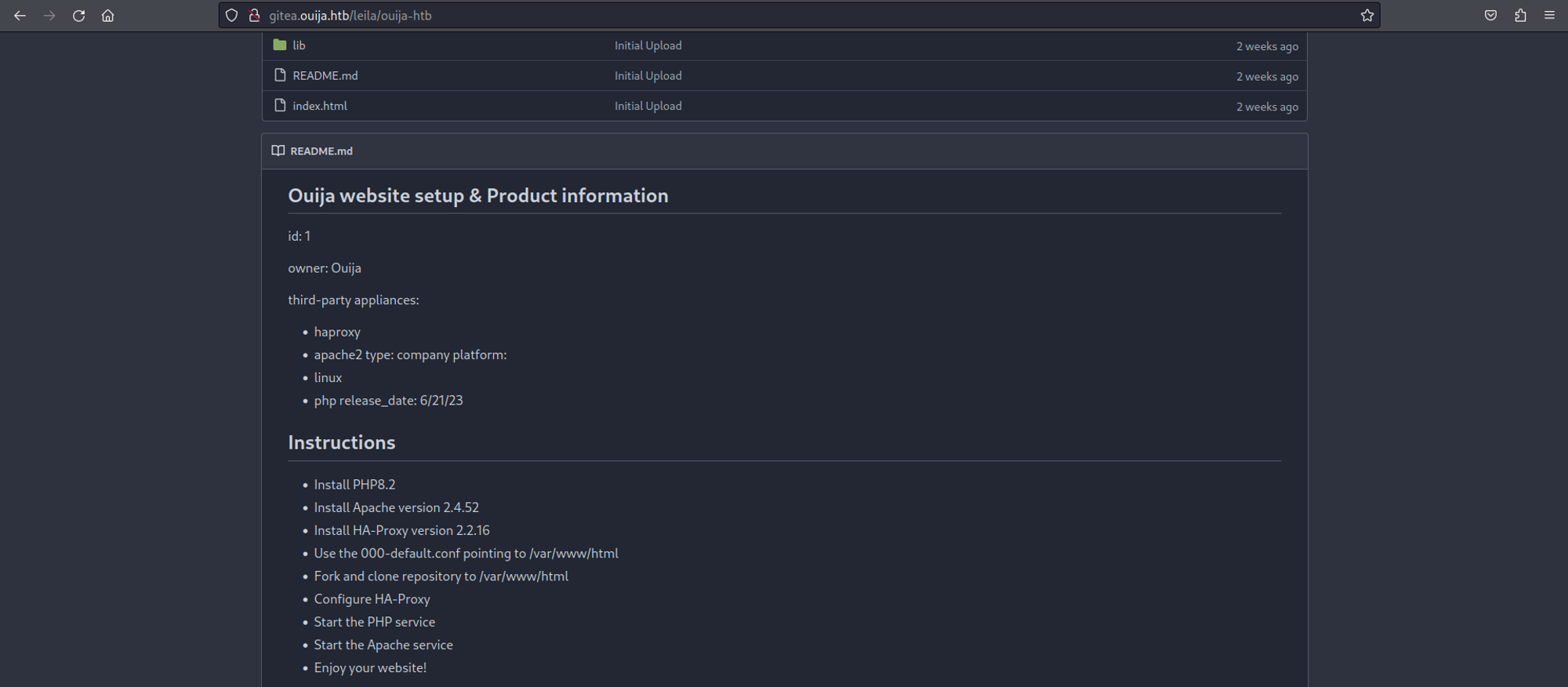Image resolution: width=1568 pixels, height=687 pixels.
Task: Open Initial Upload commit for lib
Action: (648, 45)
